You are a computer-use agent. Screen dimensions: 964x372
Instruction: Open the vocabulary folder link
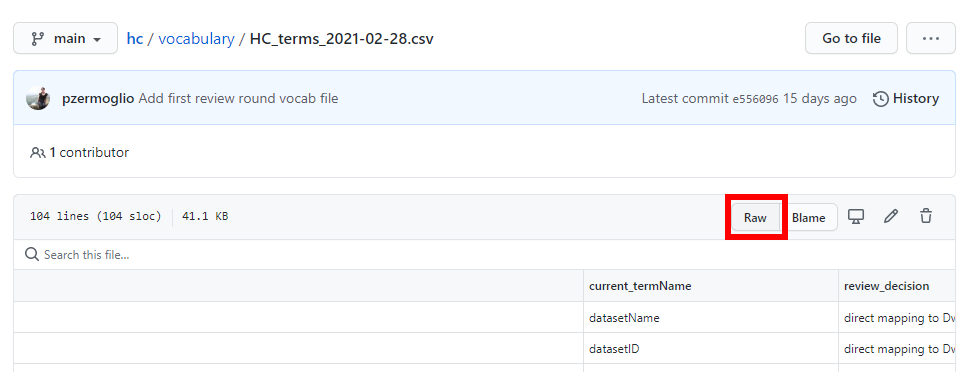pos(196,39)
